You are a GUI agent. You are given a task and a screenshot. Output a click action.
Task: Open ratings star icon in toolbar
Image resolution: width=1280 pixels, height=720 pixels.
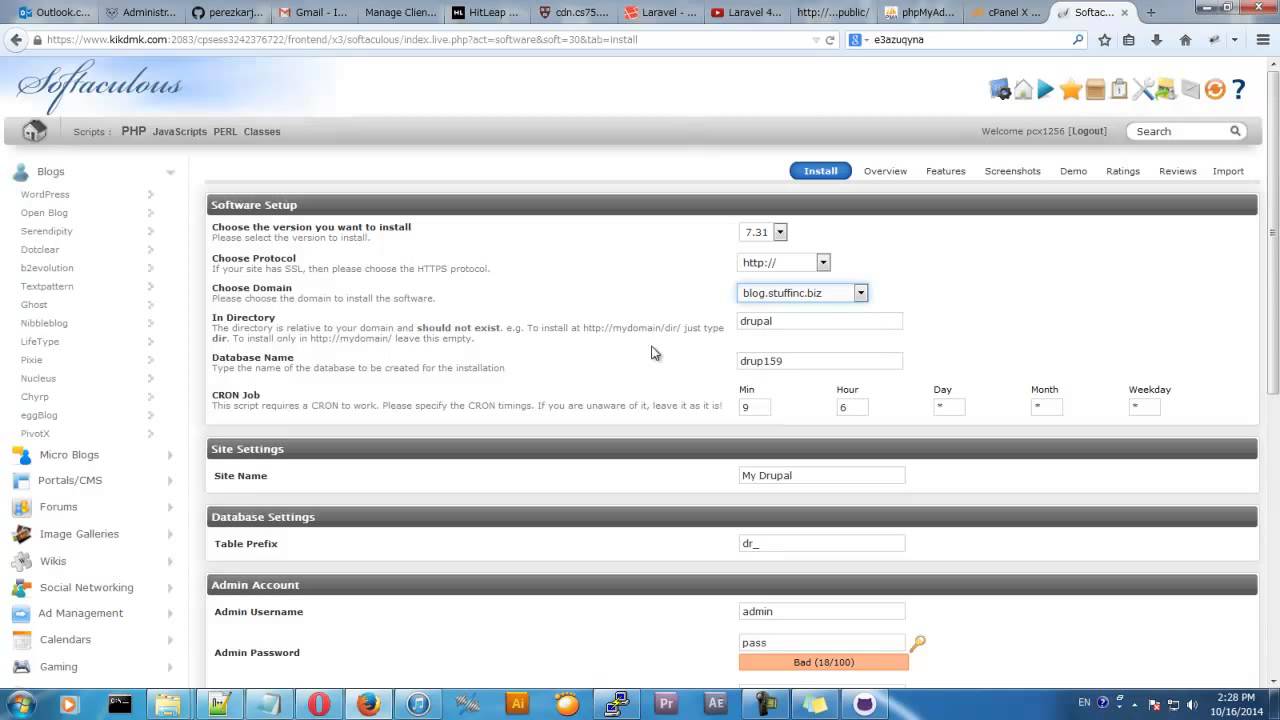click(1071, 90)
